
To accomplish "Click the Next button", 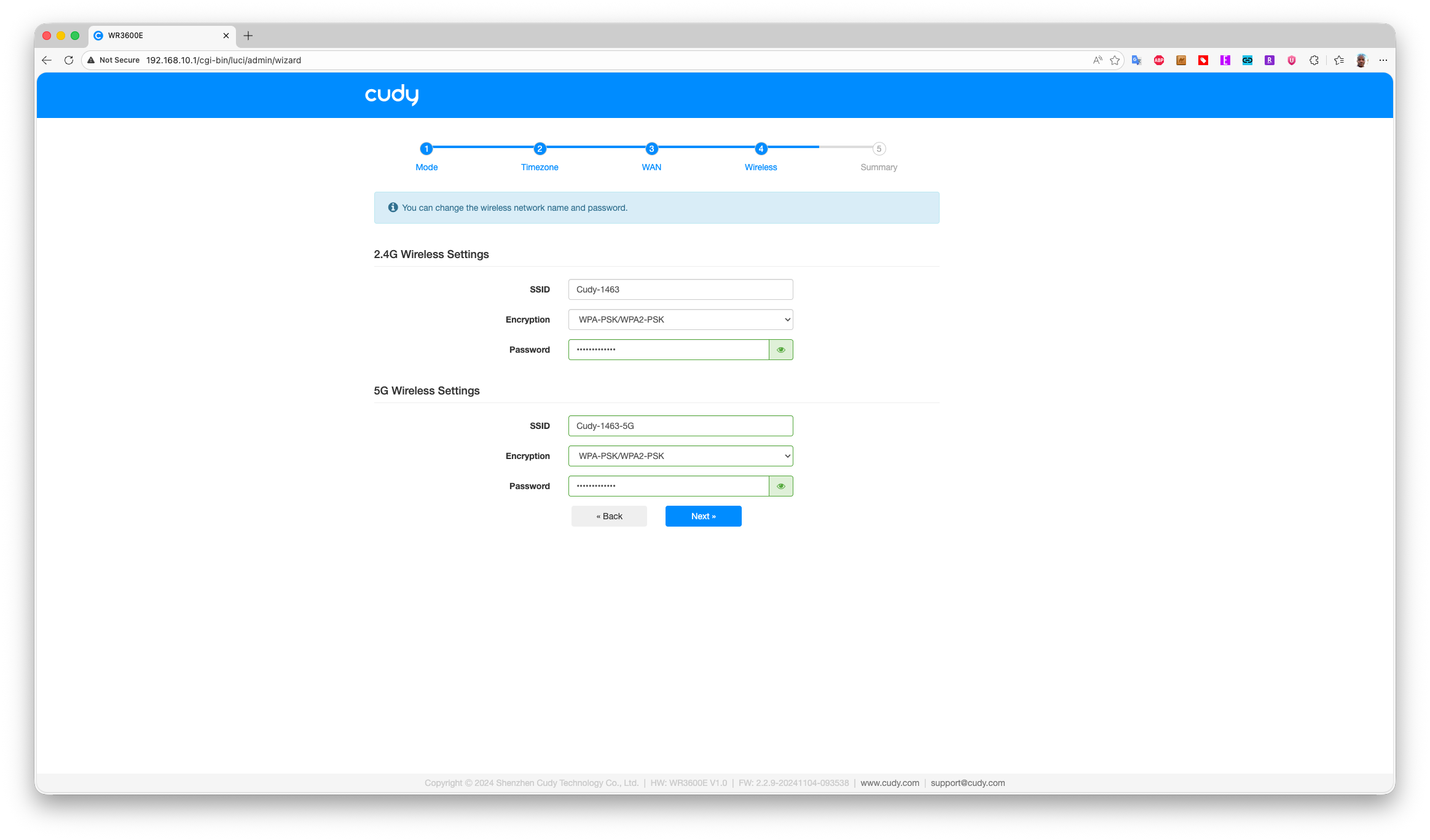I will [x=703, y=516].
